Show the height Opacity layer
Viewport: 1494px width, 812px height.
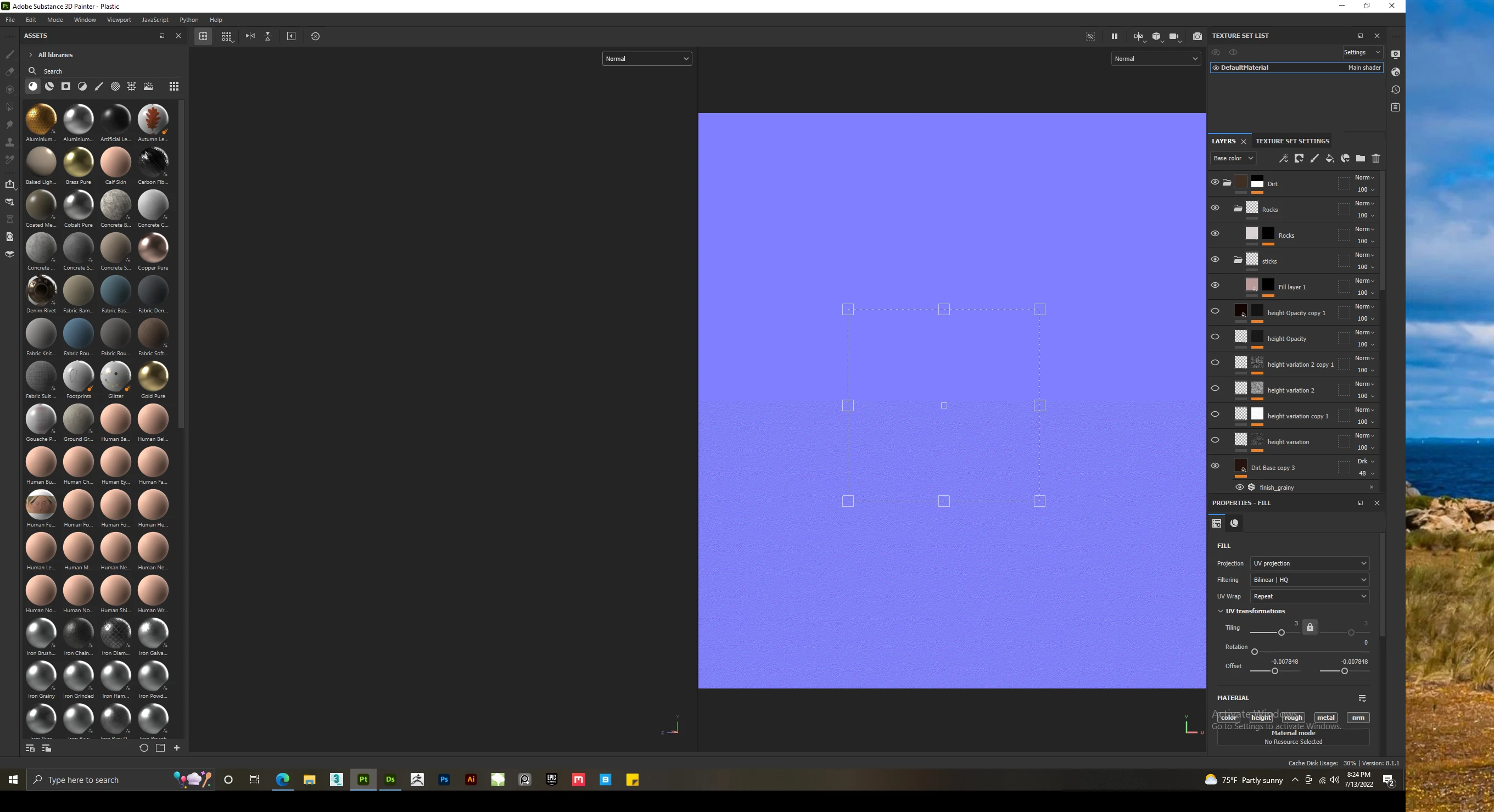[1215, 337]
